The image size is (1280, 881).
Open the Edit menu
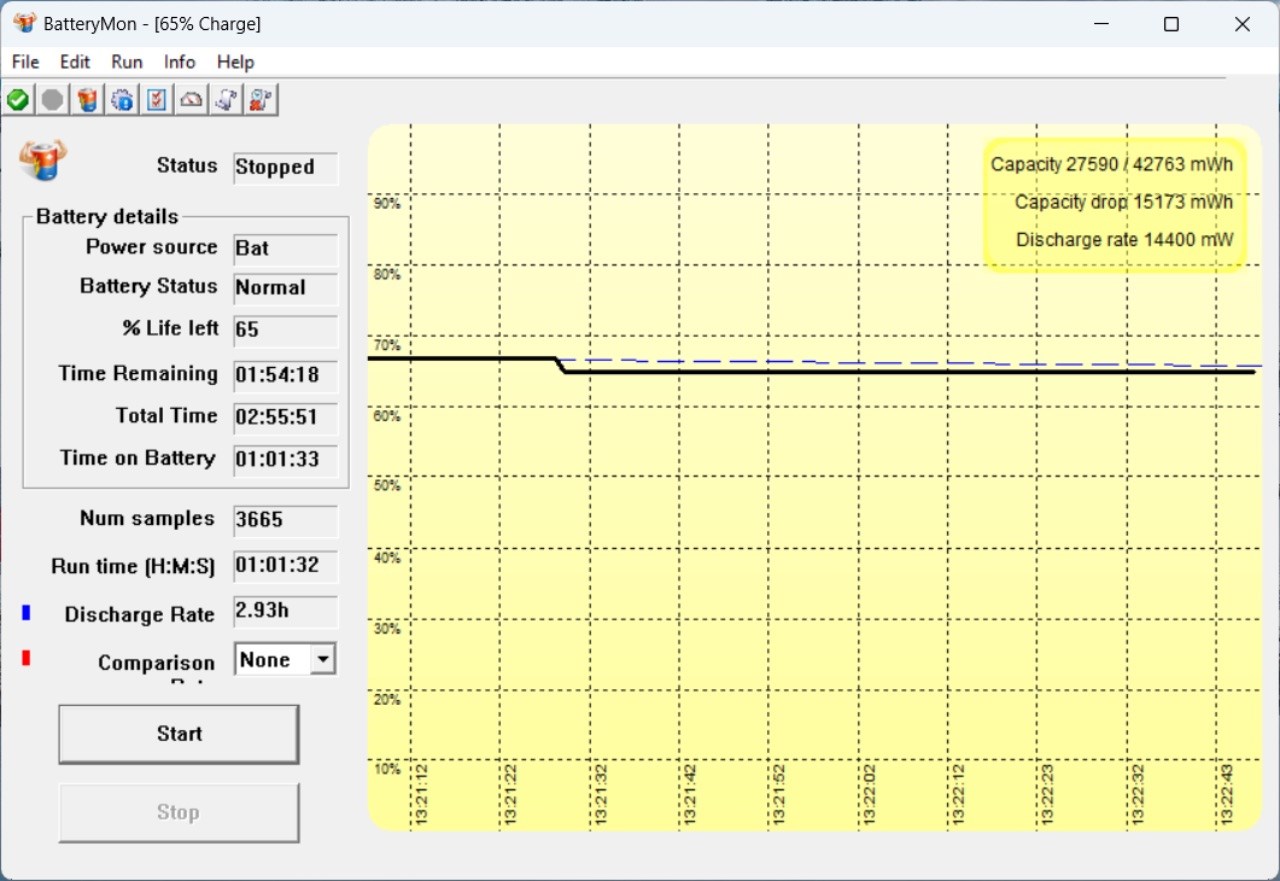pos(75,62)
